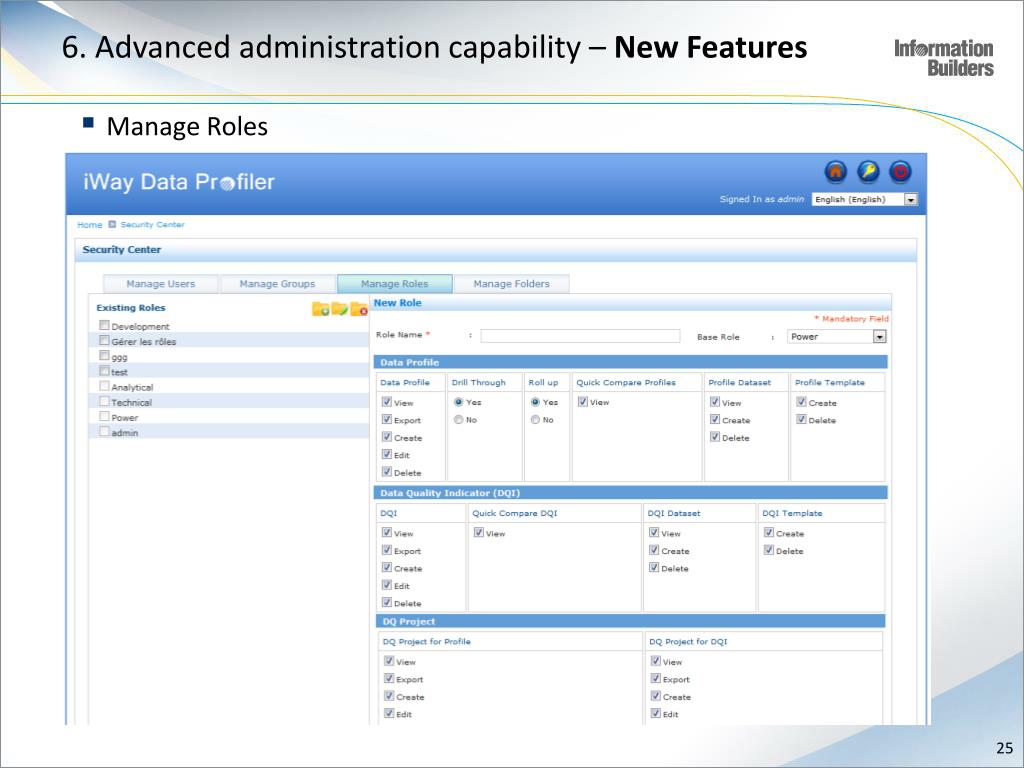Uncheck View in the DQI column
The width and height of the screenshot is (1024, 768).
[x=387, y=532]
